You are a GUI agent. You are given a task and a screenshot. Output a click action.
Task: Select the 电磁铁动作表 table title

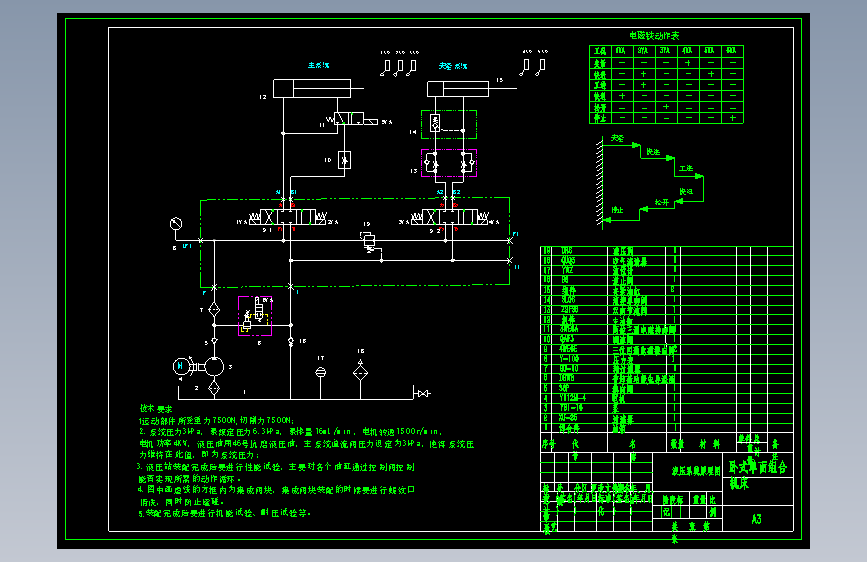(x=654, y=35)
